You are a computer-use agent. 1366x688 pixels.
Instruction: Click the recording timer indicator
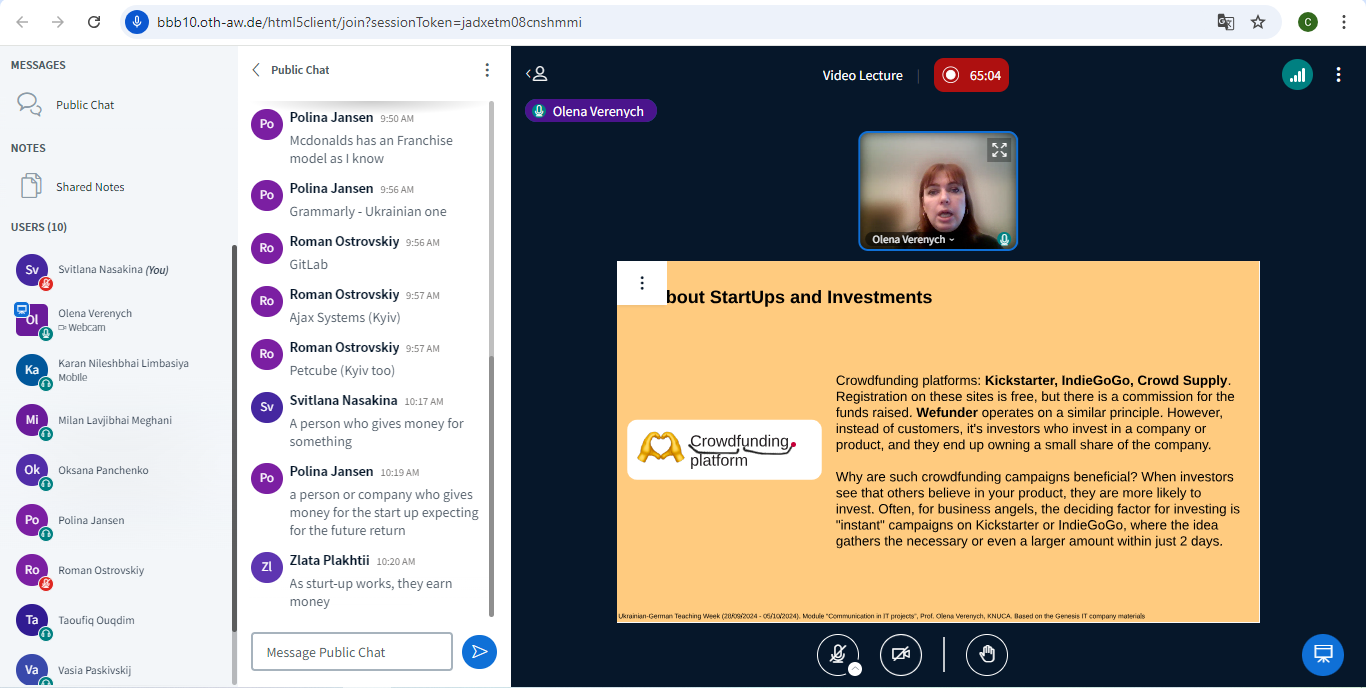[971, 75]
